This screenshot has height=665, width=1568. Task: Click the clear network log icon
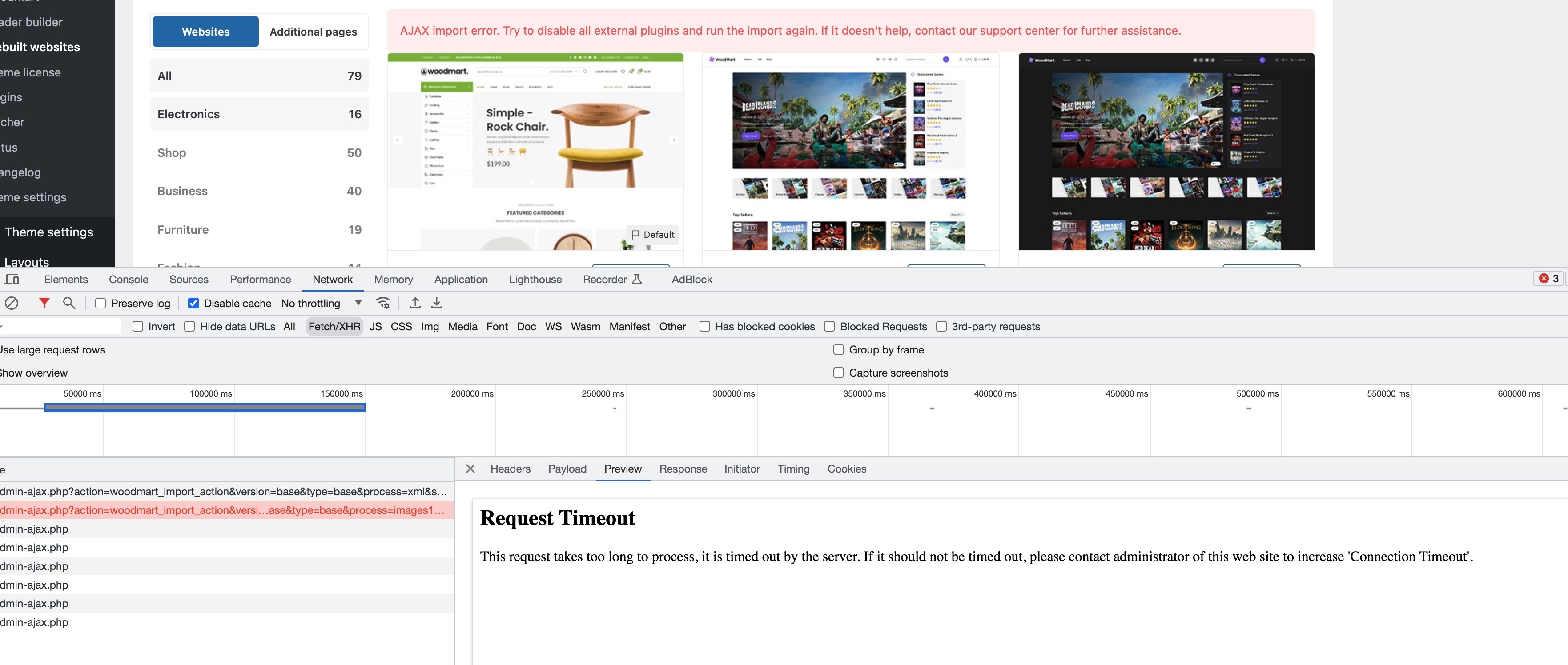point(12,303)
